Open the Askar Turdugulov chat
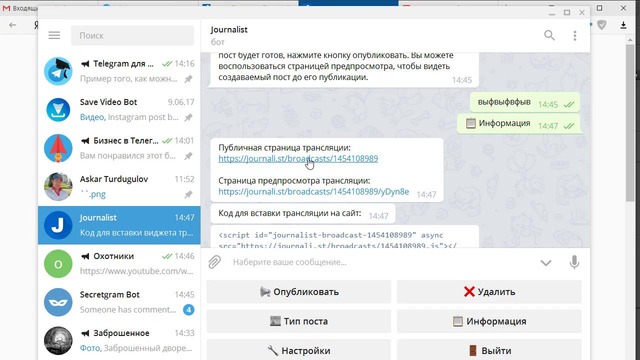 119,187
